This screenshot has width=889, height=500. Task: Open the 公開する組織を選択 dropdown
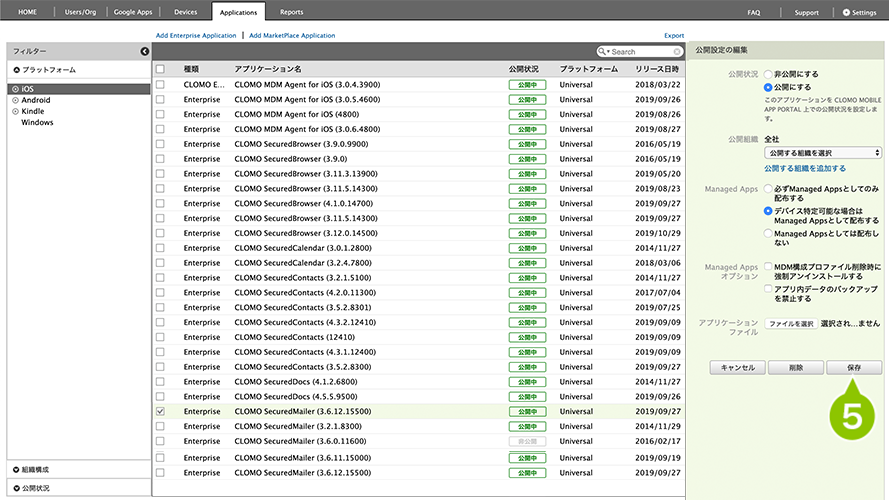[823, 153]
